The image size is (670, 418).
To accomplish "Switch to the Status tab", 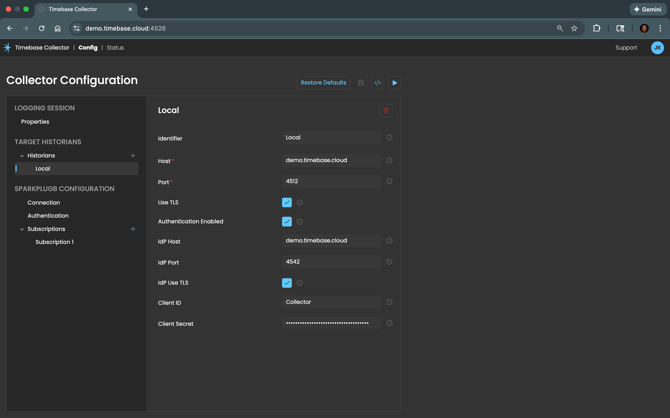I will click(x=115, y=48).
